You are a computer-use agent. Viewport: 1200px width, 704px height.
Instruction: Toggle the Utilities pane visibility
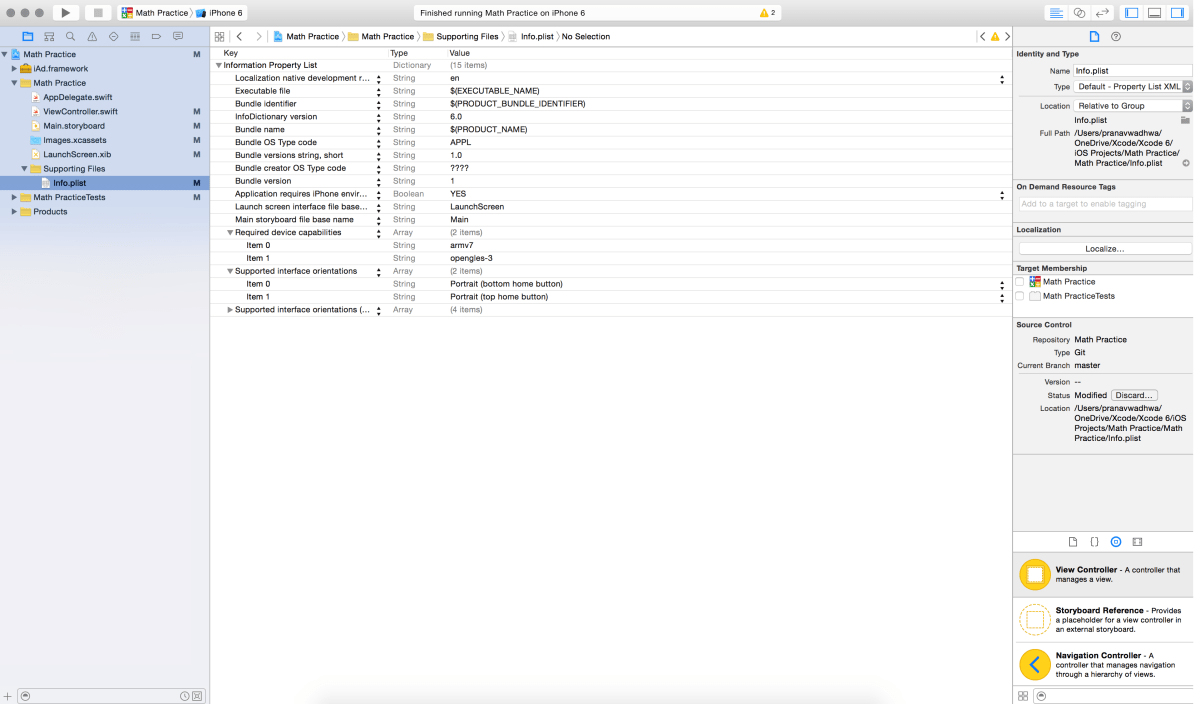click(x=1177, y=13)
